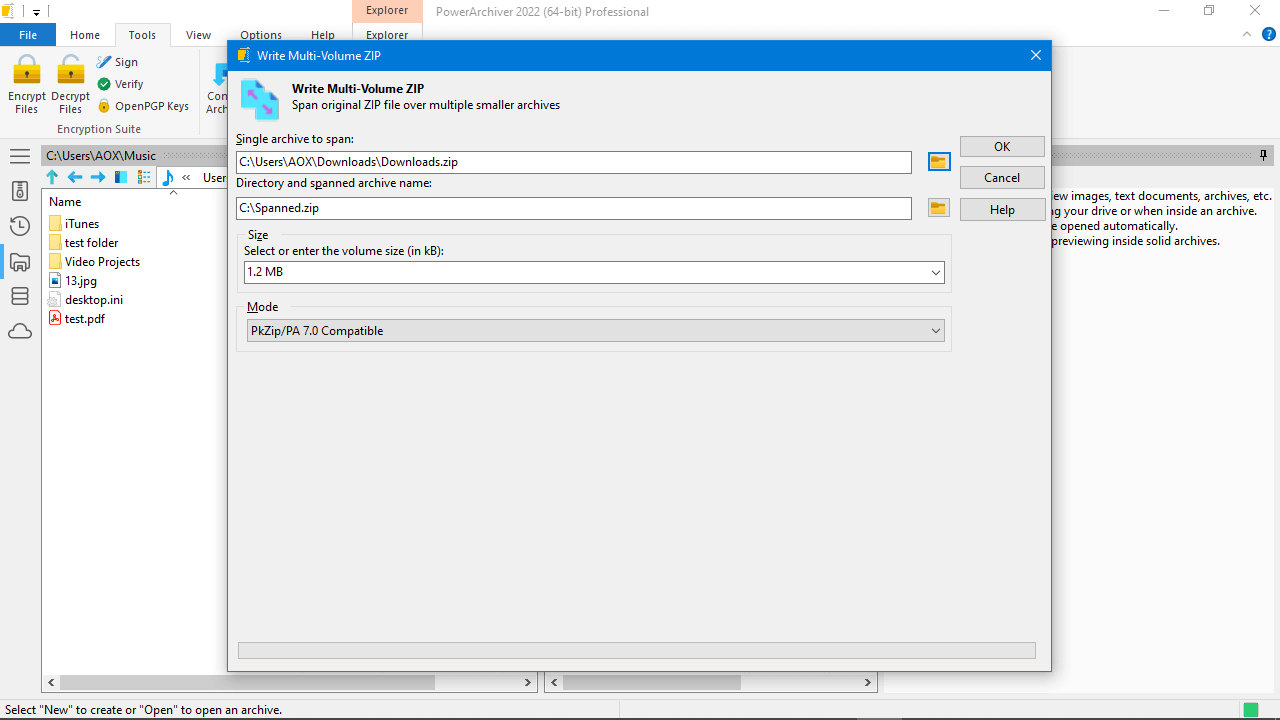Open the Options menu
The width and height of the screenshot is (1280, 720).
pyautogui.click(x=260, y=35)
